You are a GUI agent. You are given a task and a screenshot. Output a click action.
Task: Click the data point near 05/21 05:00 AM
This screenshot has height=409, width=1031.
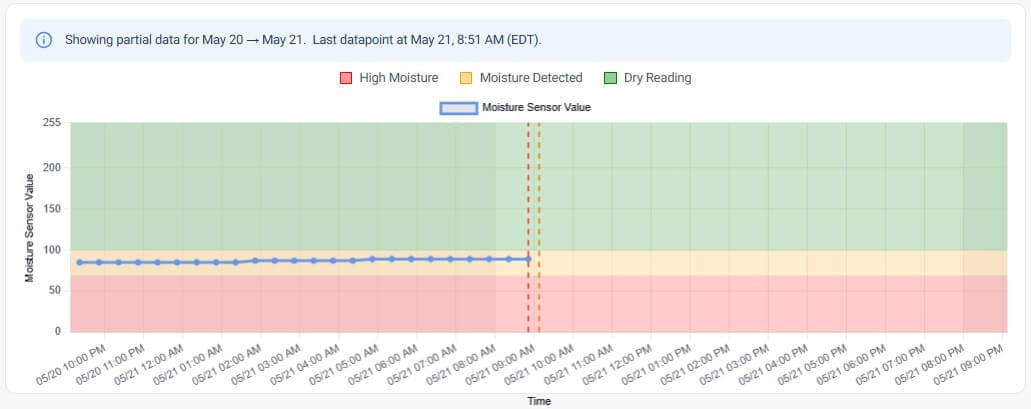coord(372,259)
